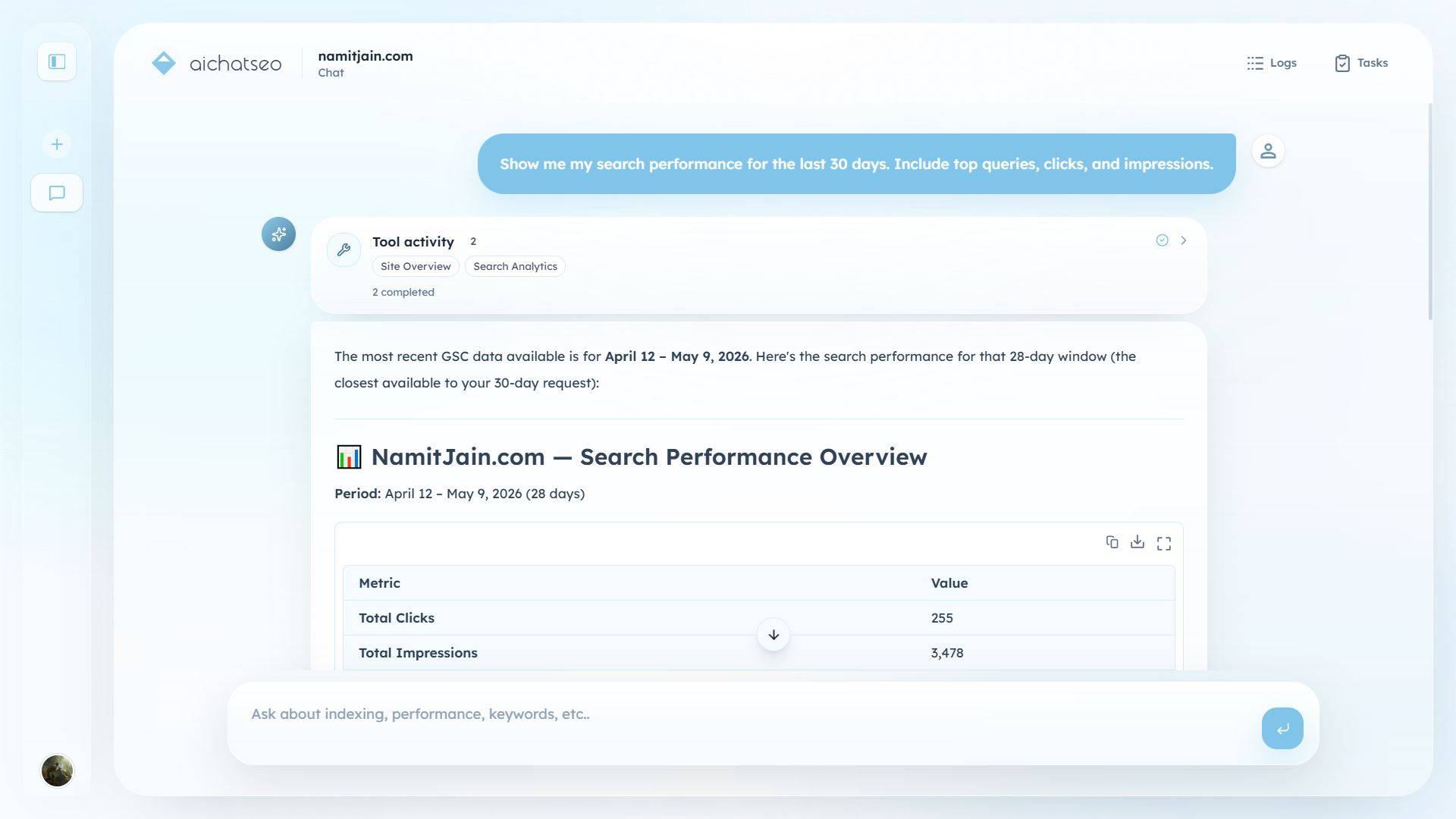Start a new chat with plus icon
Viewport: 1456px width, 819px height.
point(57,144)
